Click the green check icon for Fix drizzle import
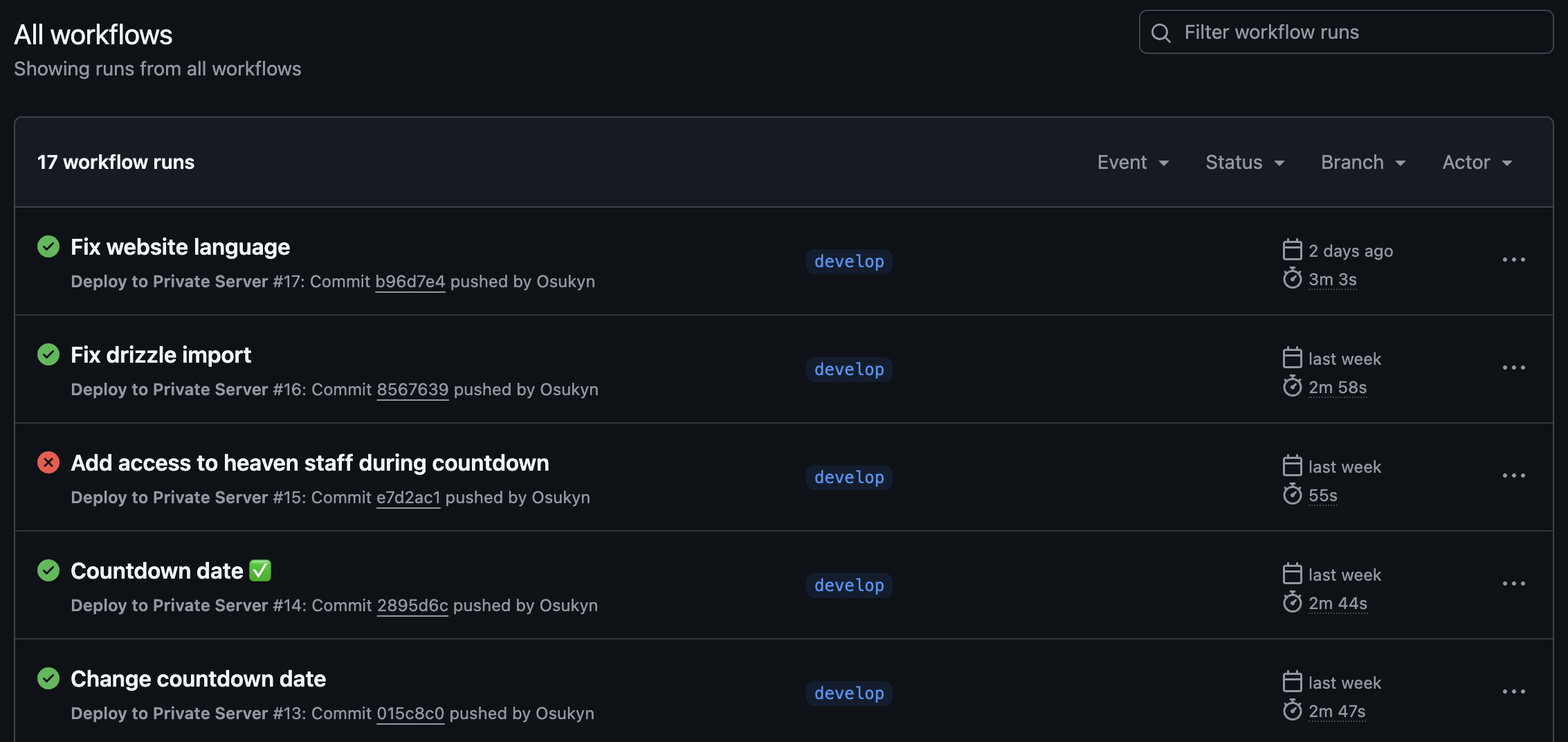 coord(48,354)
